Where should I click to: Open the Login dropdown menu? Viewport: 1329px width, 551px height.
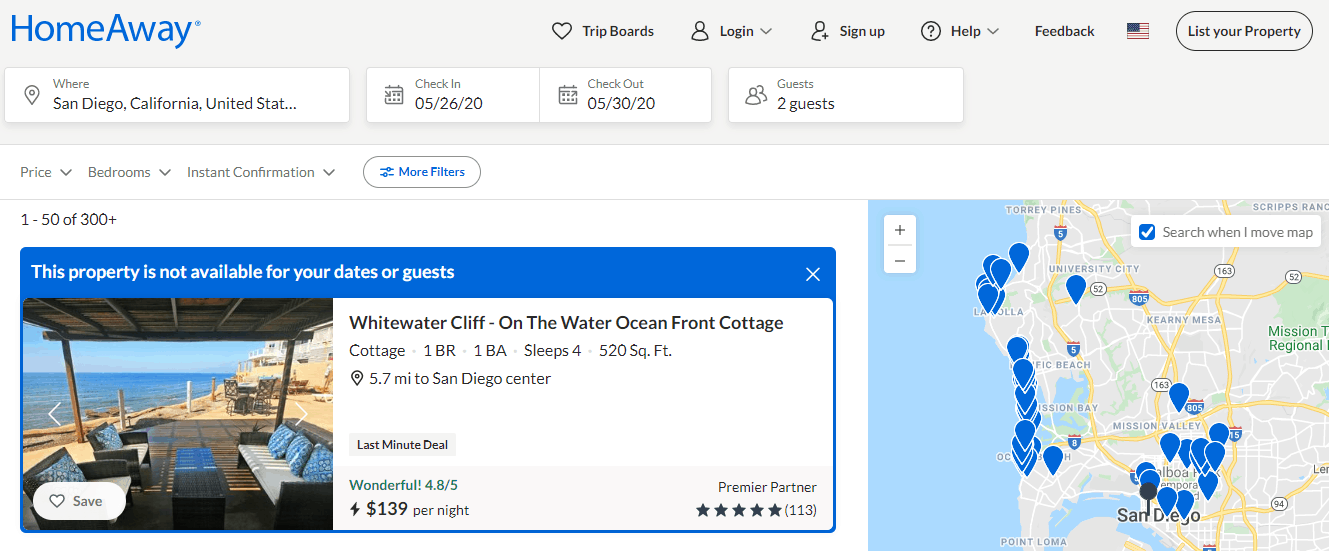click(731, 31)
